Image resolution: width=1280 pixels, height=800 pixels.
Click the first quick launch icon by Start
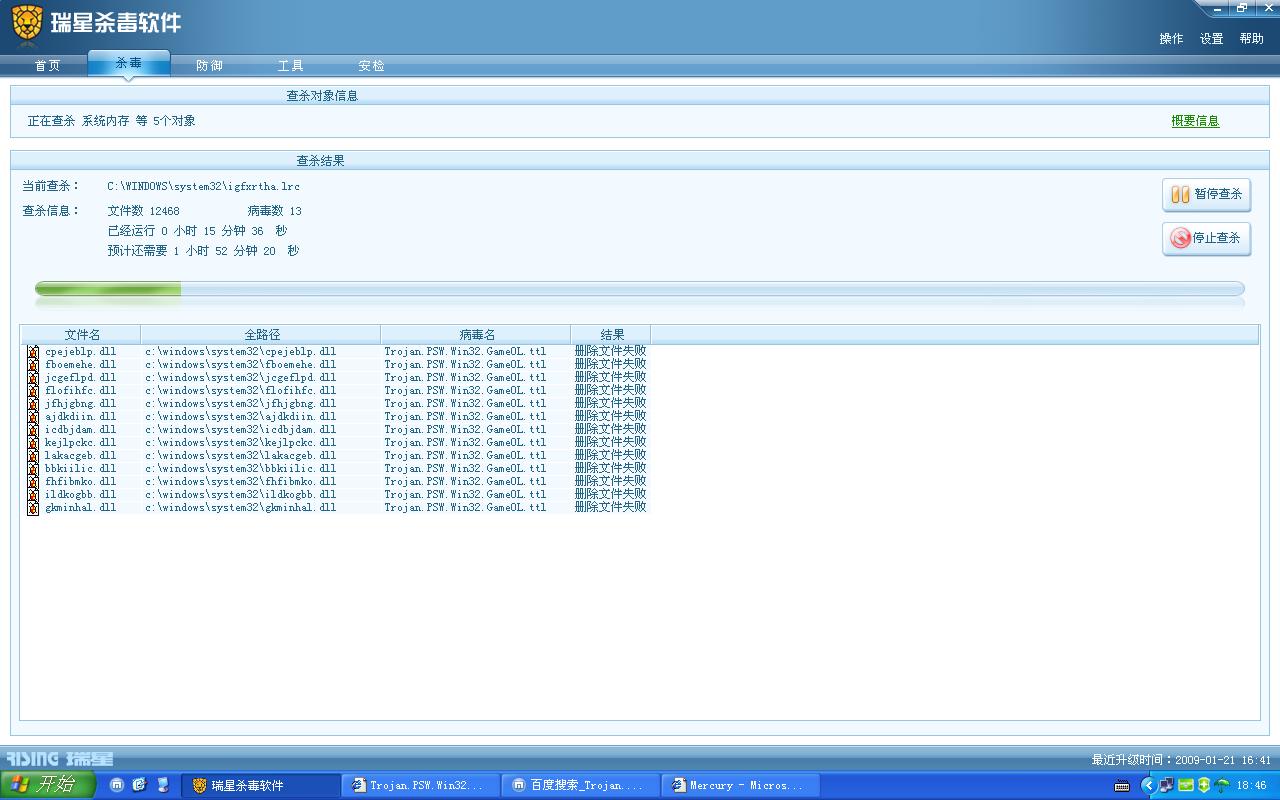[117, 785]
